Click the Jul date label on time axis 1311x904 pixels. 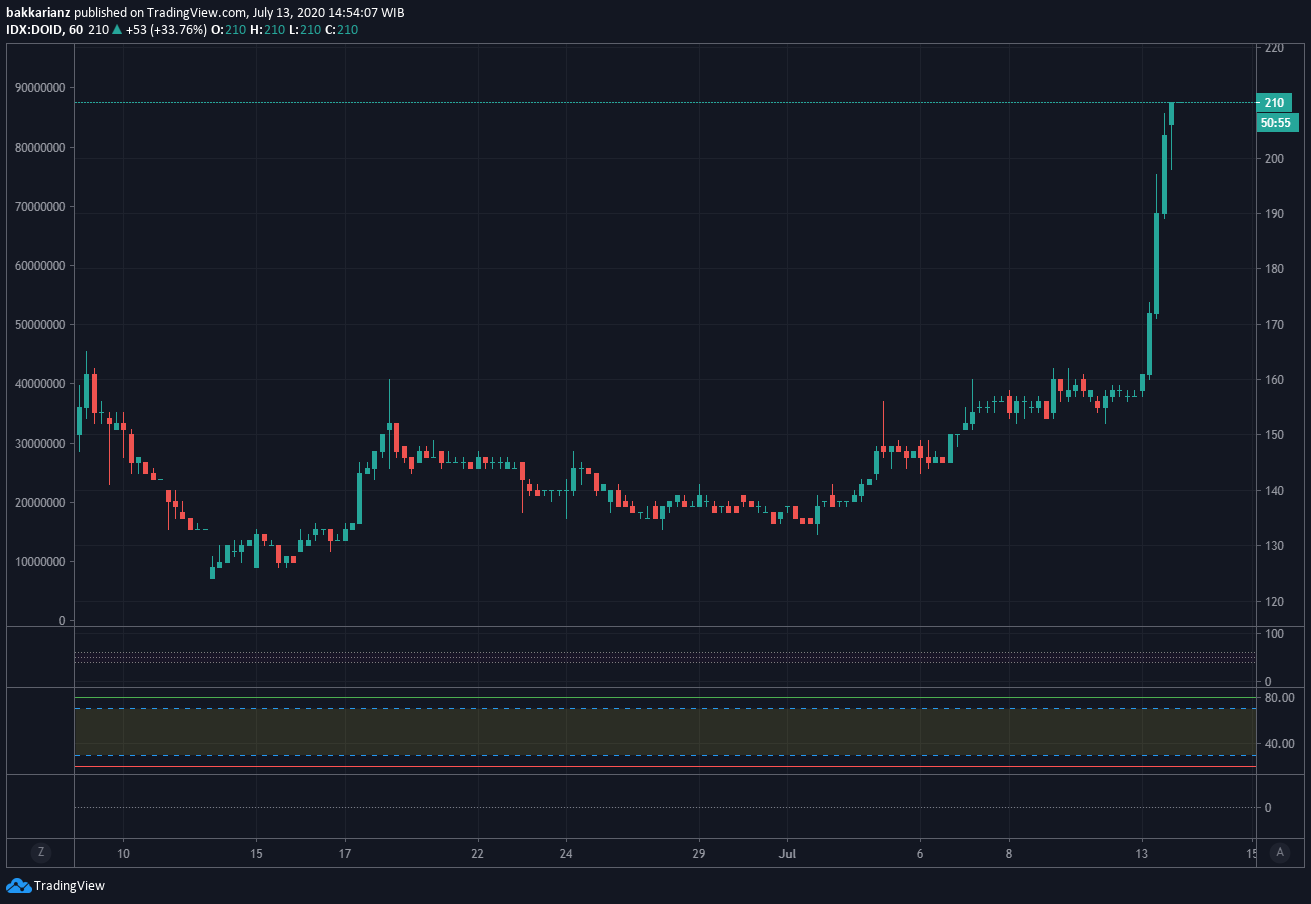(787, 853)
